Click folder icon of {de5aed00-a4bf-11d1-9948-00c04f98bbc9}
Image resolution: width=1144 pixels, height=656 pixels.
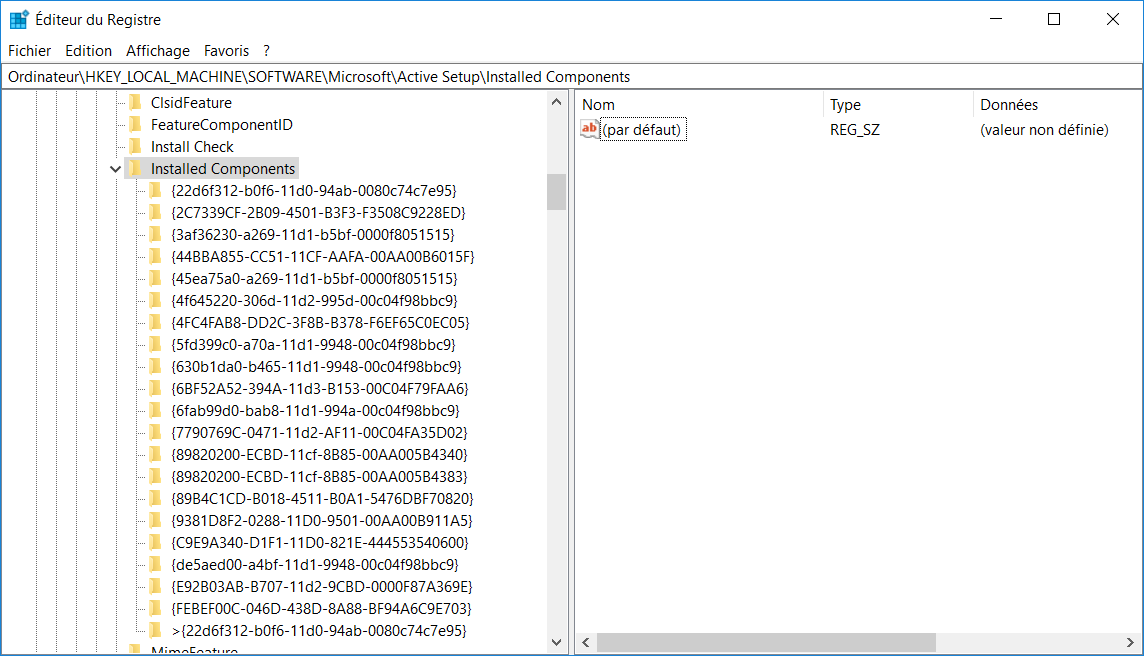click(x=155, y=564)
